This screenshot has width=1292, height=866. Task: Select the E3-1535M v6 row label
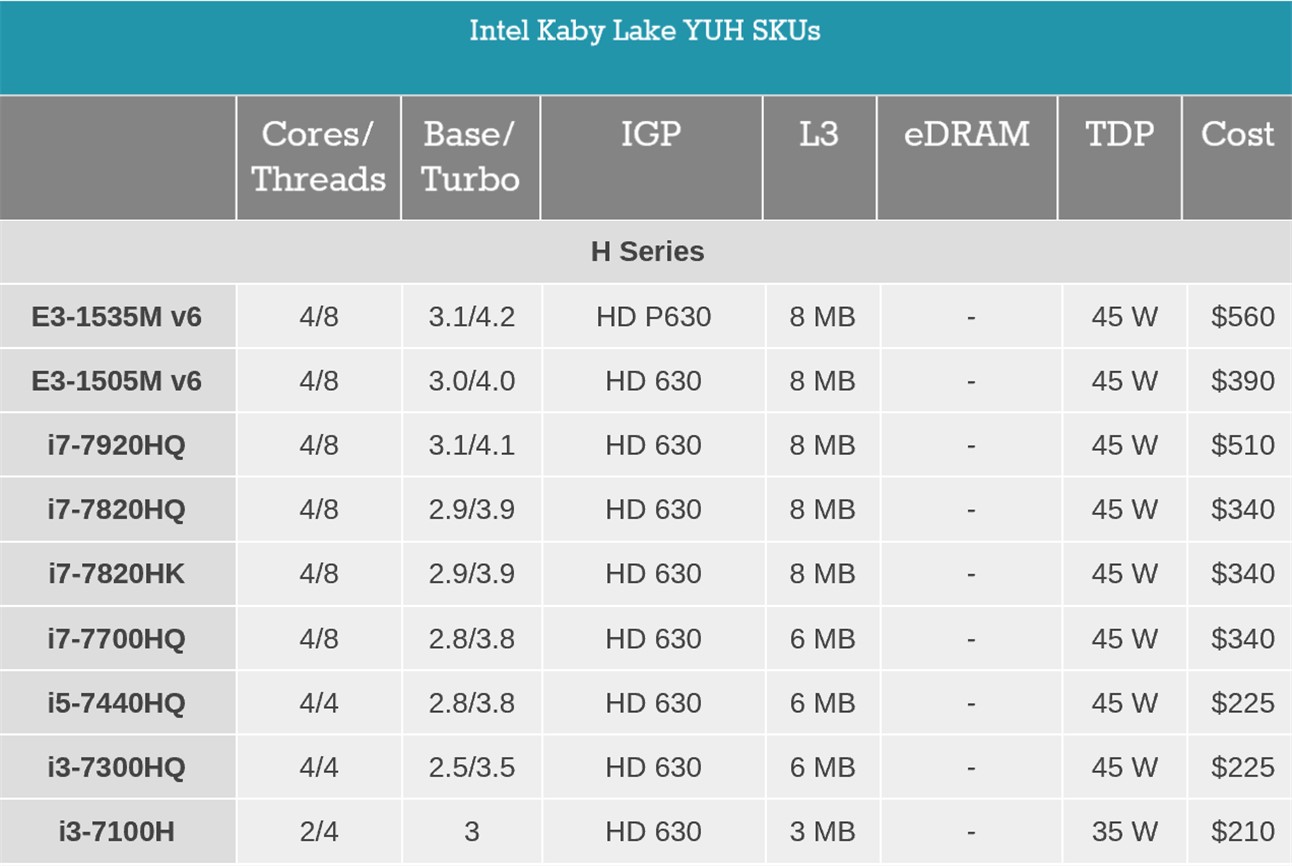[x=117, y=317]
